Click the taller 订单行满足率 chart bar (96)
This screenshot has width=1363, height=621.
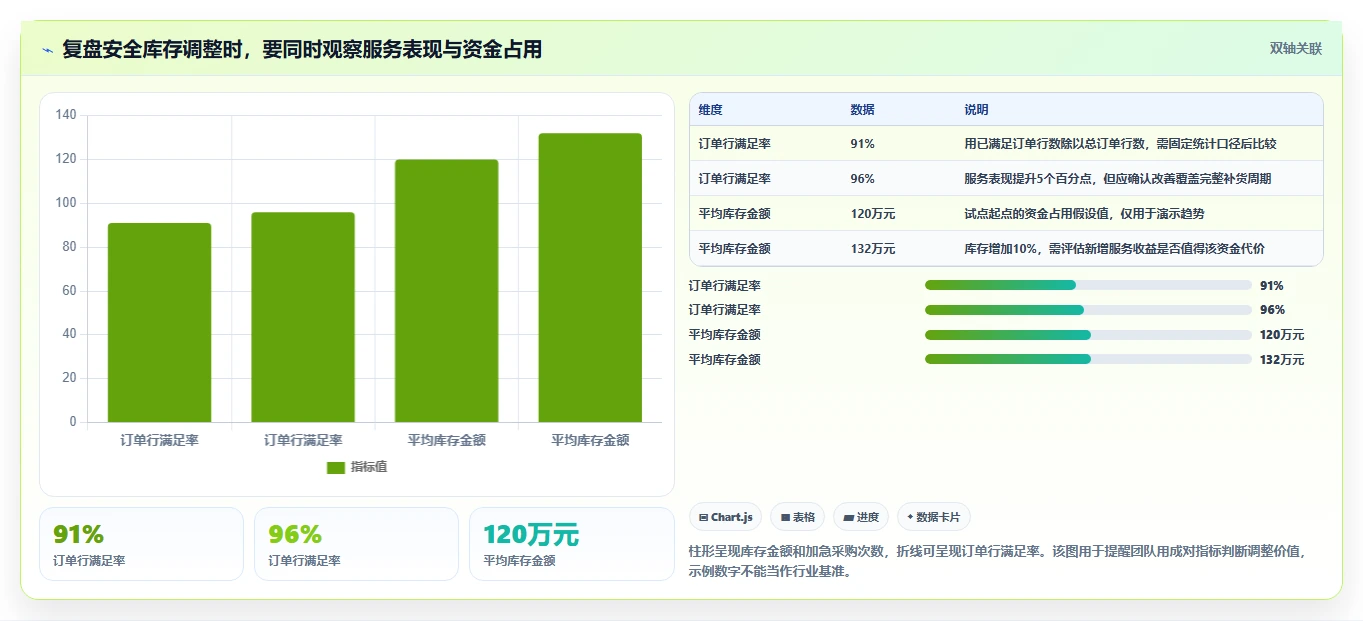[x=303, y=317]
